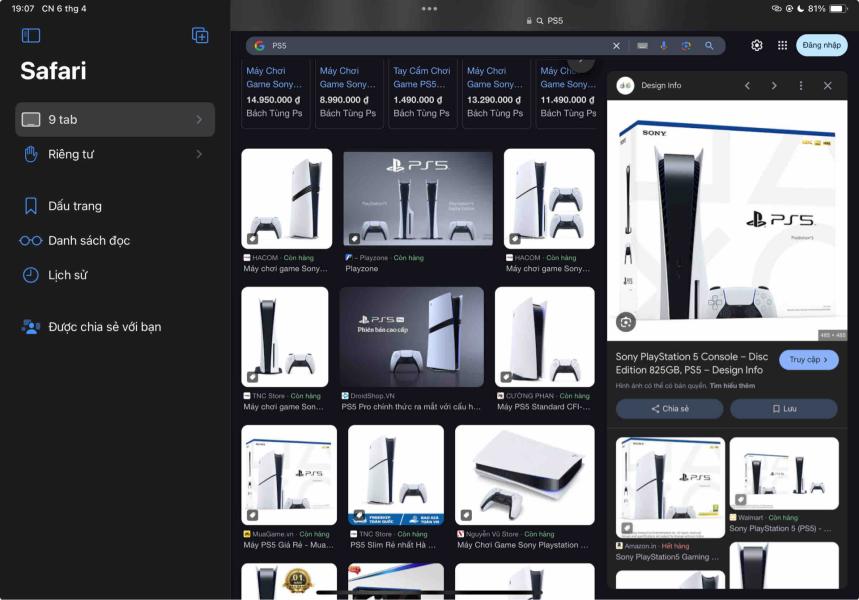Open the MuaGame.vn PS5 box image
The image size is (859, 600).
pos(289,475)
